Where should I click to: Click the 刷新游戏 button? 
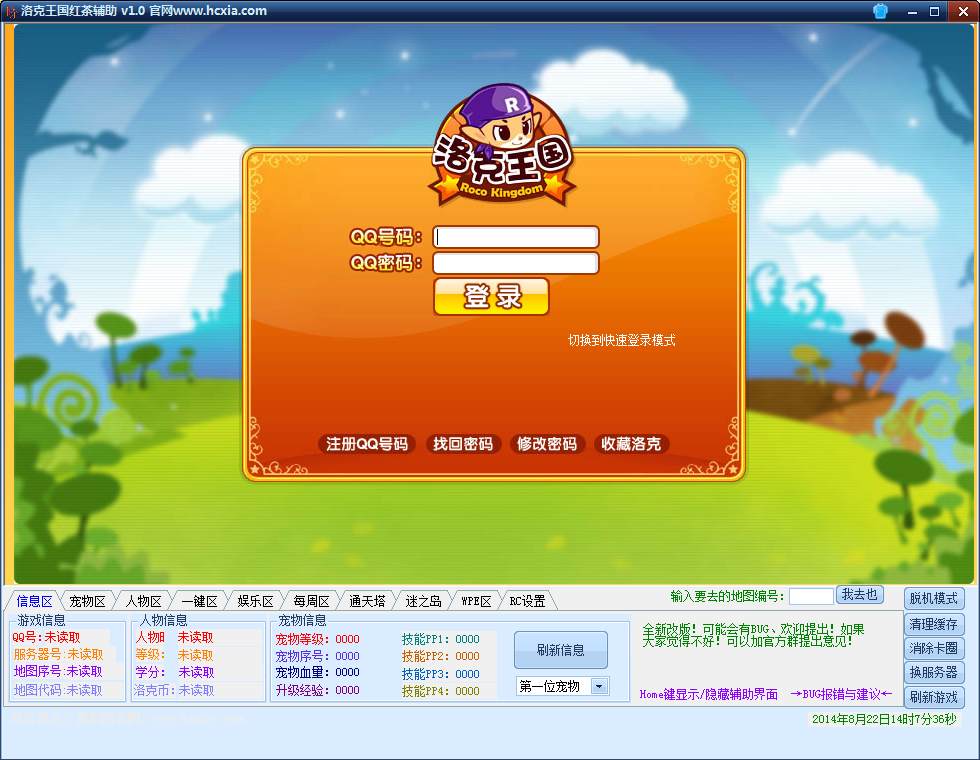tap(934, 697)
